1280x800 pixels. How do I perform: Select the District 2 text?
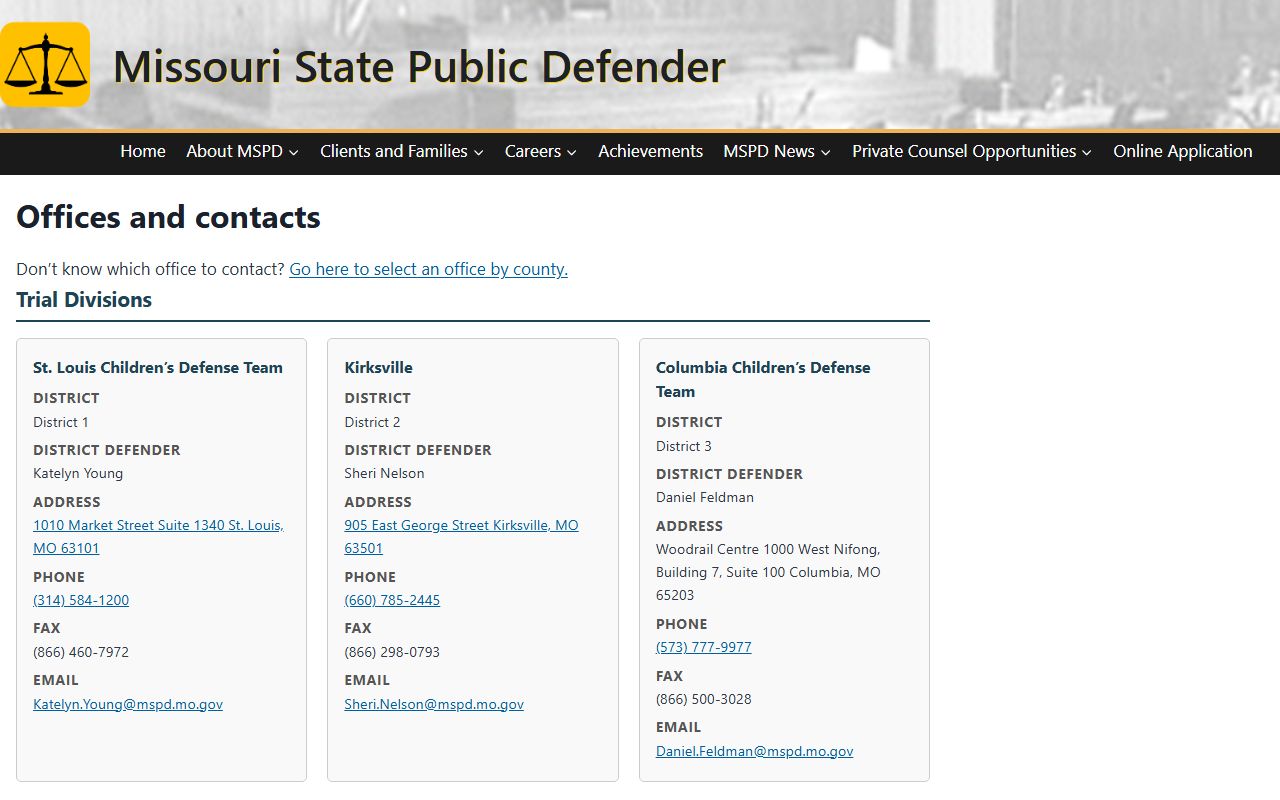coord(372,422)
